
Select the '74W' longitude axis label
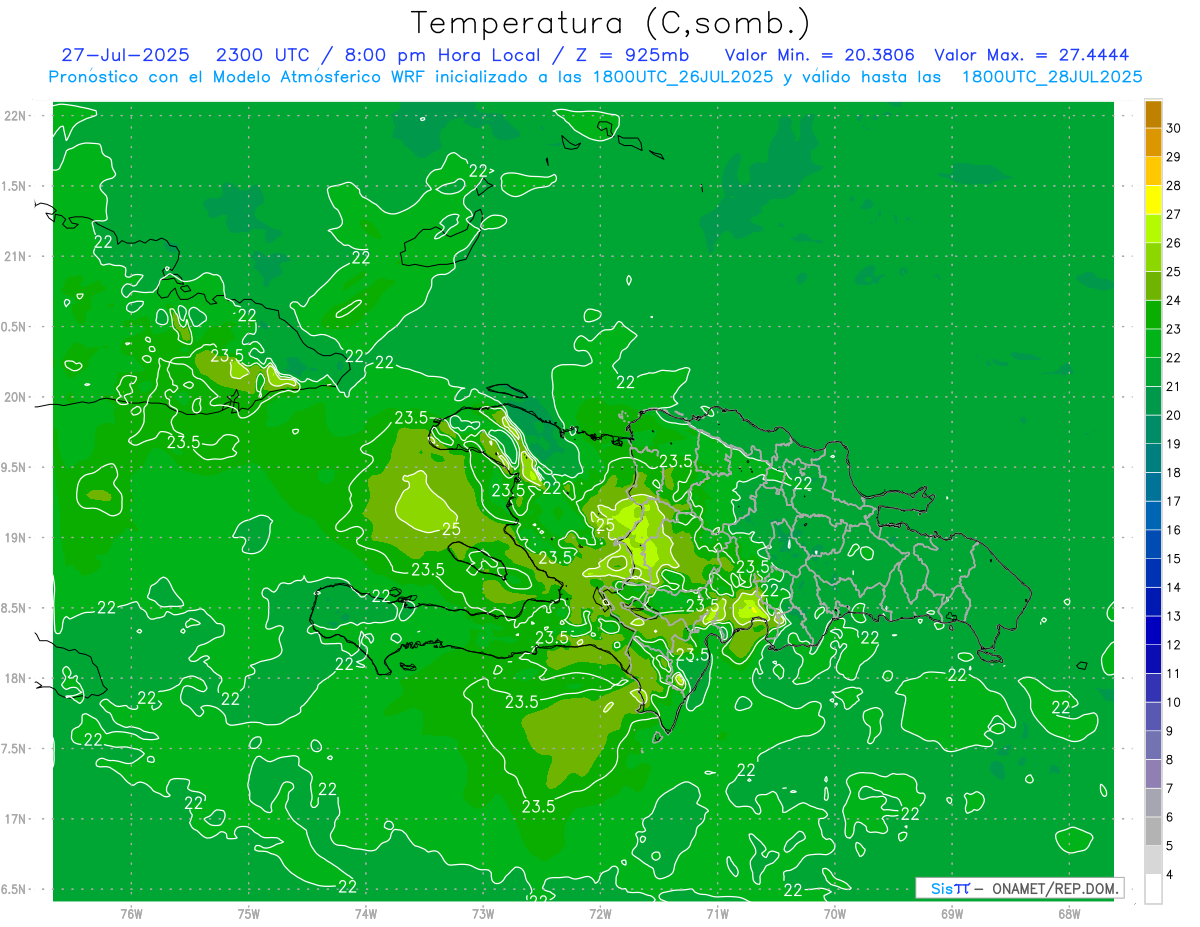pyautogui.click(x=366, y=914)
